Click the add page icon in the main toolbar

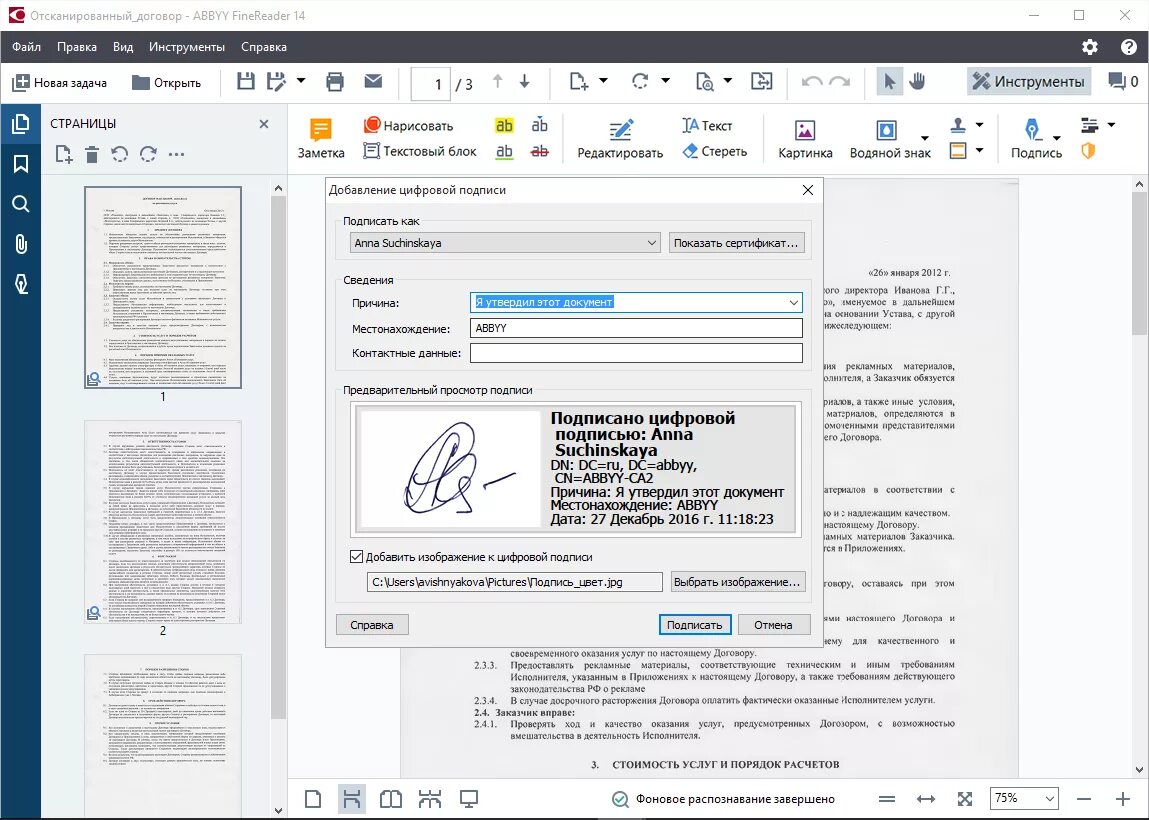pos(579,81)
